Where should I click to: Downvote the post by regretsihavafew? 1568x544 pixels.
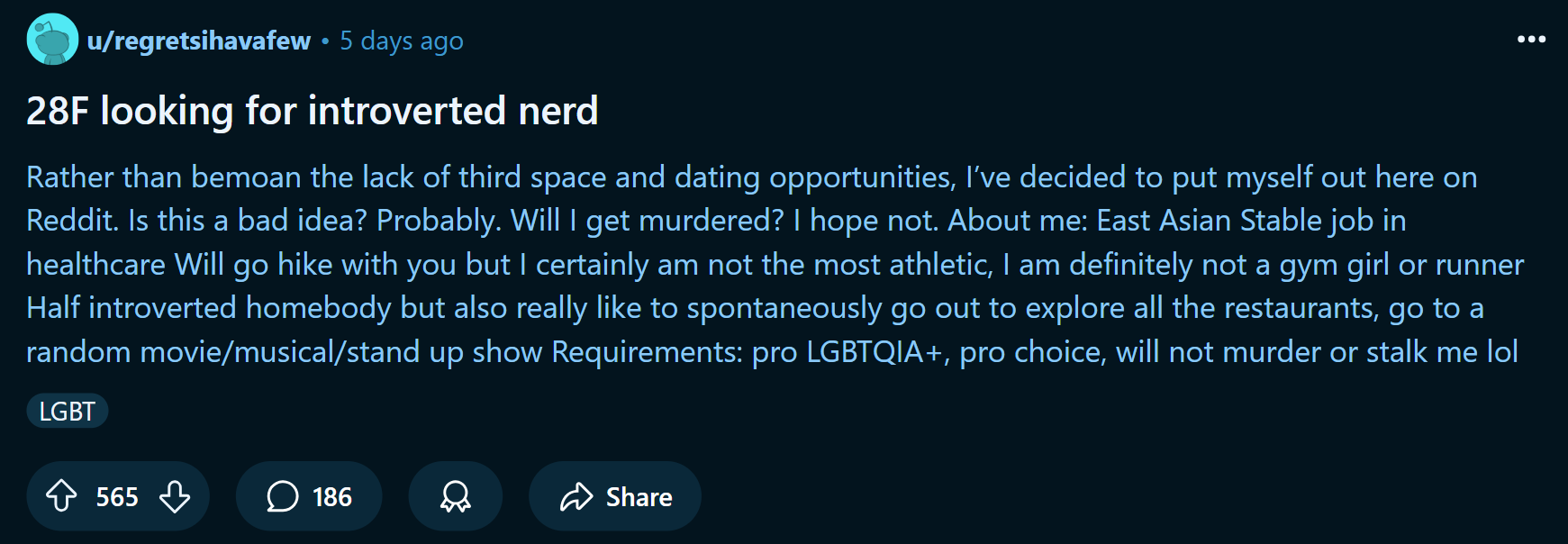(175, 496)
